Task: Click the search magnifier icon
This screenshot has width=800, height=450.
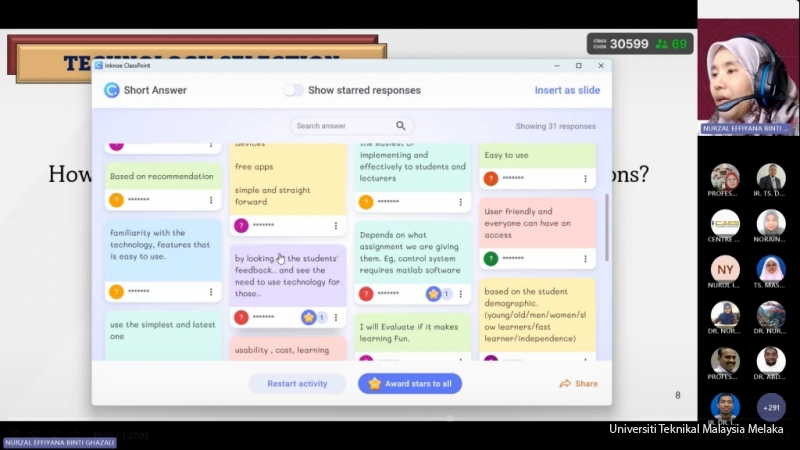Action: 401,126
